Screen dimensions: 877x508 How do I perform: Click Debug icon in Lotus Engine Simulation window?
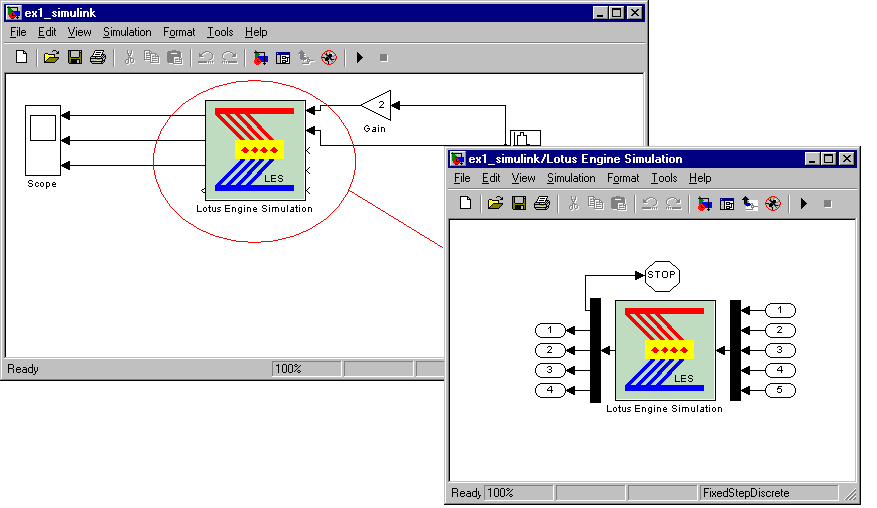coord(773,204)
